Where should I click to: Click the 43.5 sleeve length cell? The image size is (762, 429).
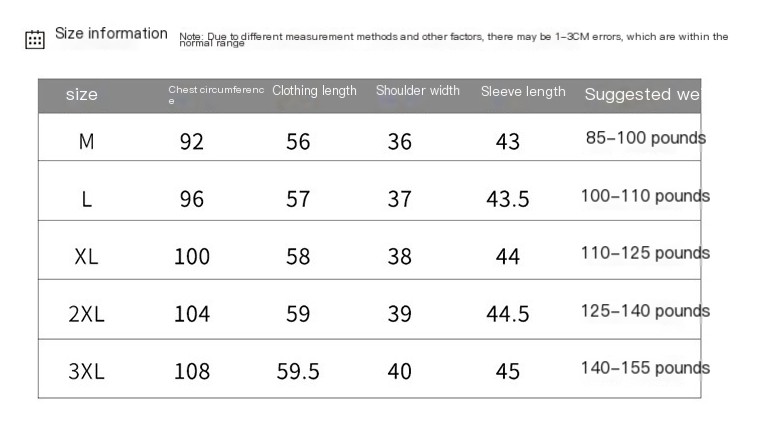[507, 199]
